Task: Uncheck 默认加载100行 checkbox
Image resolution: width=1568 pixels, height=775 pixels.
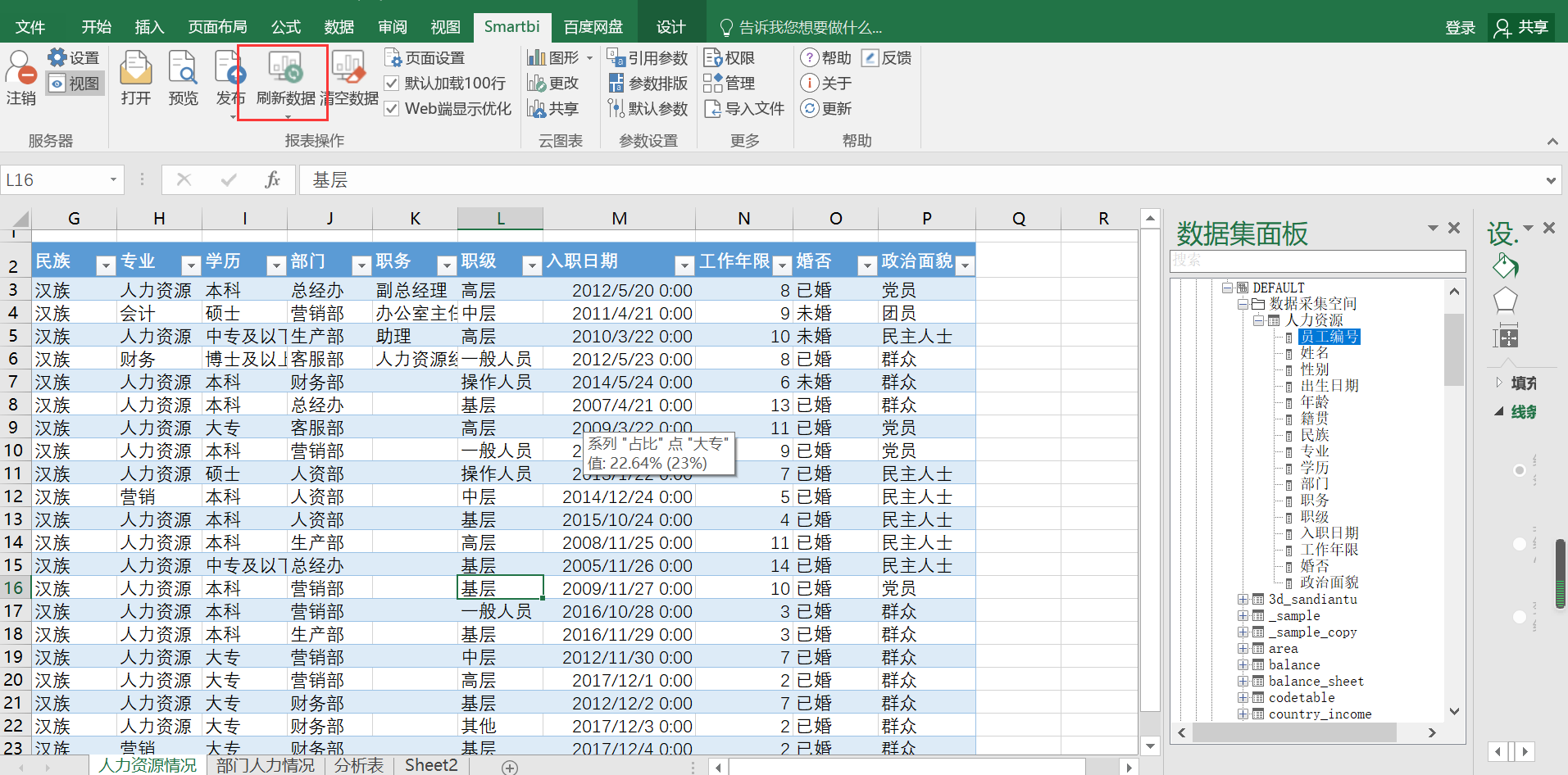Action: click(392, 84)
